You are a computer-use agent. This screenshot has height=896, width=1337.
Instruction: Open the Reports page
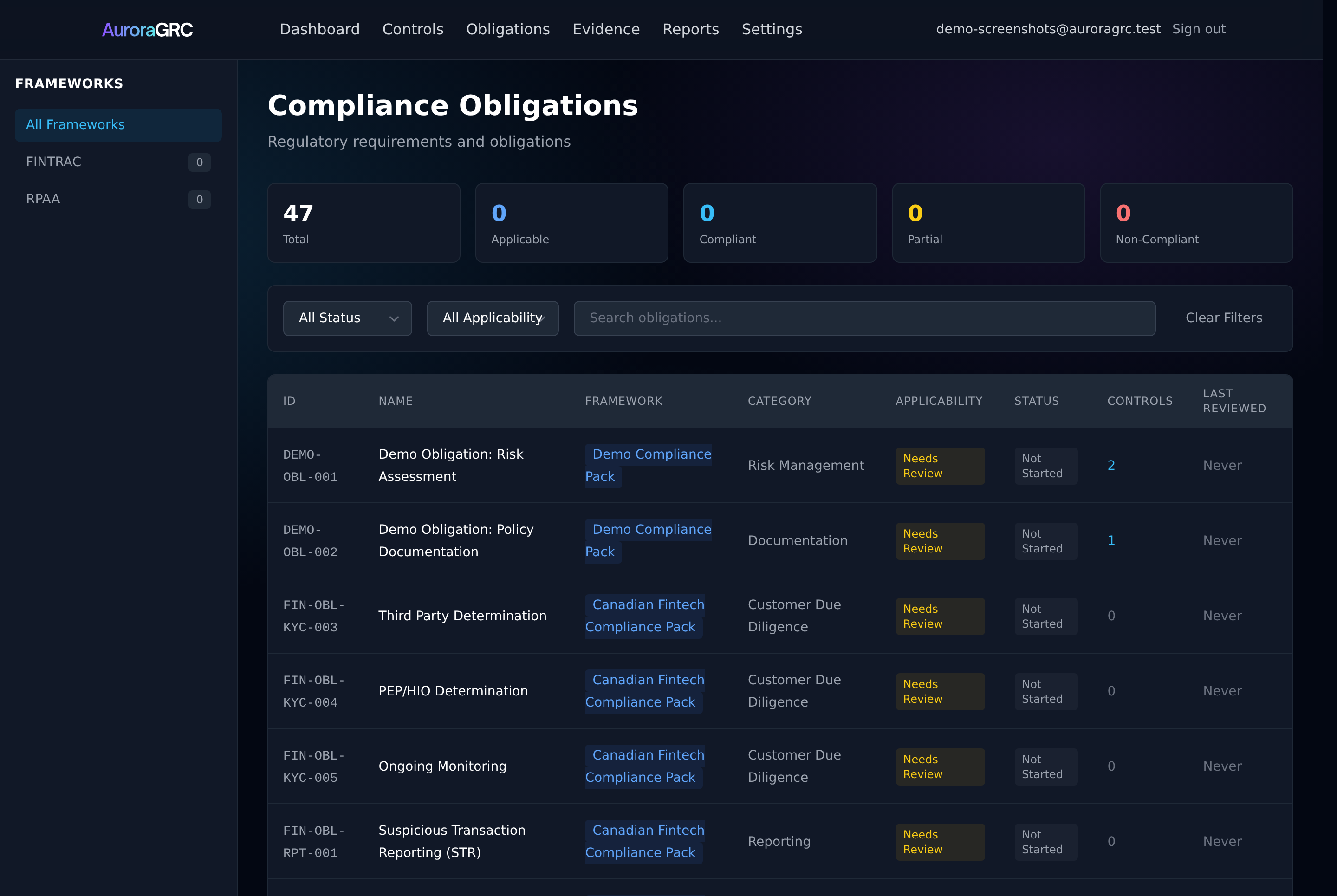pyautogui.click(x=690, y=29)
